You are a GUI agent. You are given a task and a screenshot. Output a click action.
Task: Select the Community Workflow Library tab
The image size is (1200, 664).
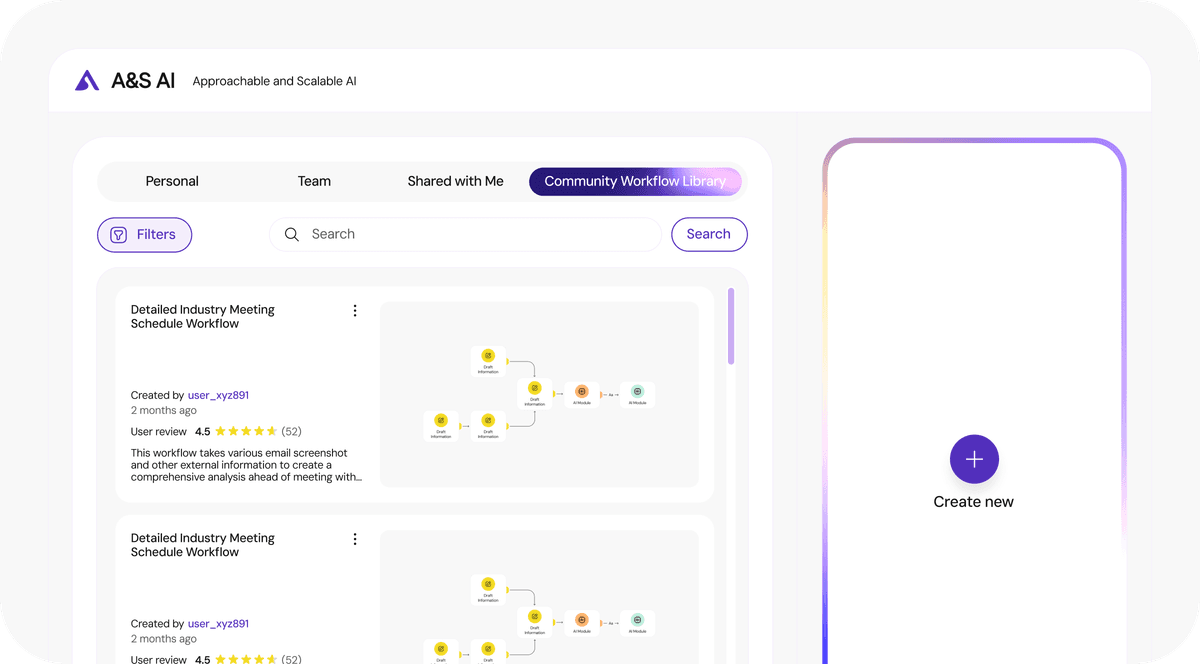635,181
